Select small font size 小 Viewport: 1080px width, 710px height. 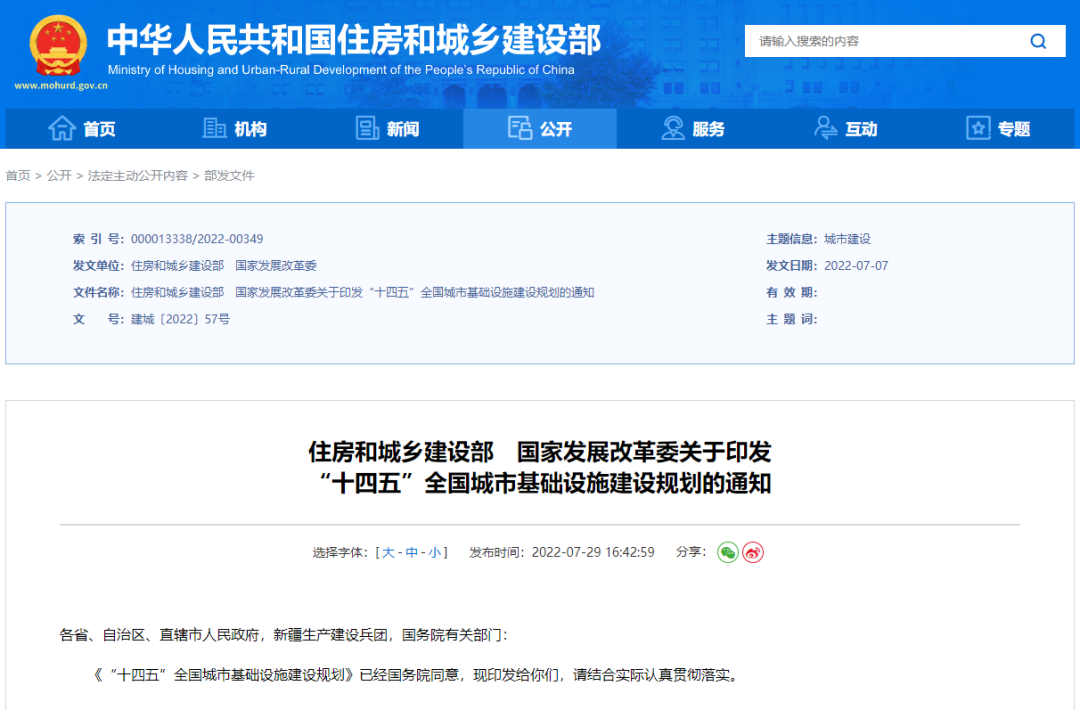[434, 553]
